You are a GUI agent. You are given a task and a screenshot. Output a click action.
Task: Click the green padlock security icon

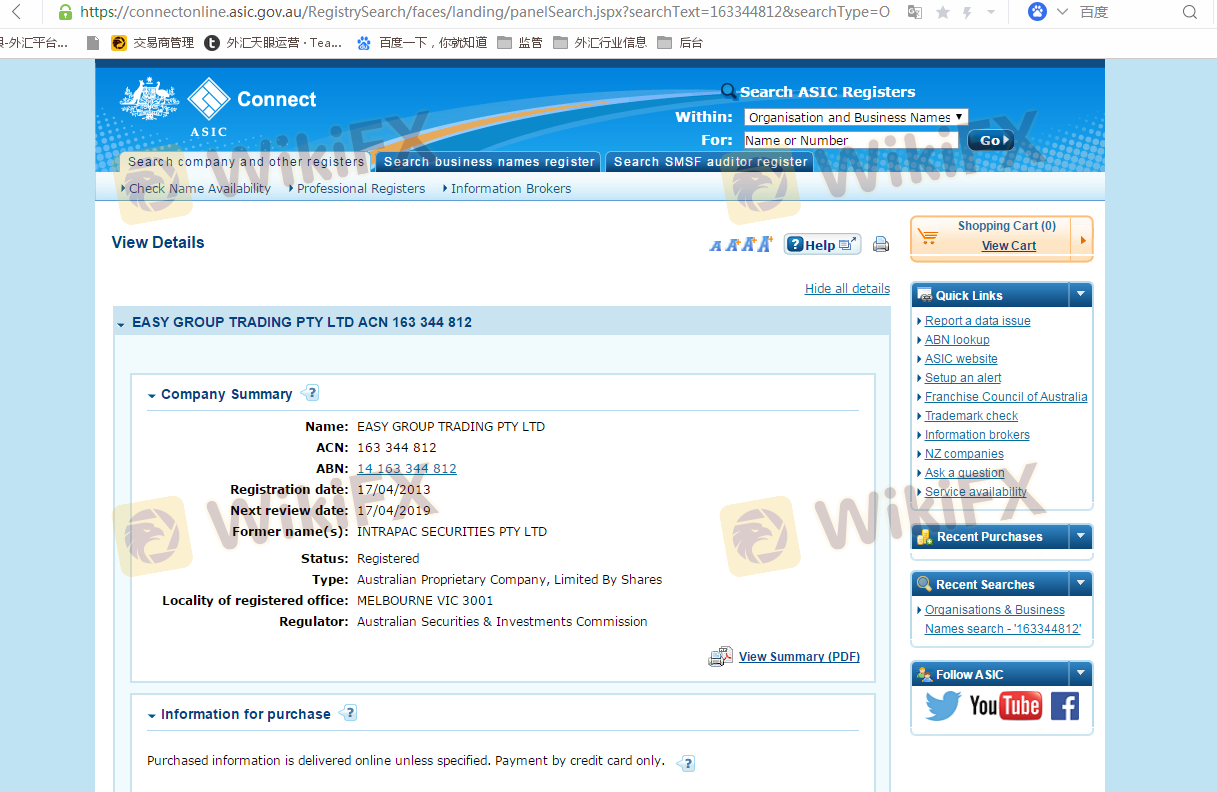click(65, 12)
